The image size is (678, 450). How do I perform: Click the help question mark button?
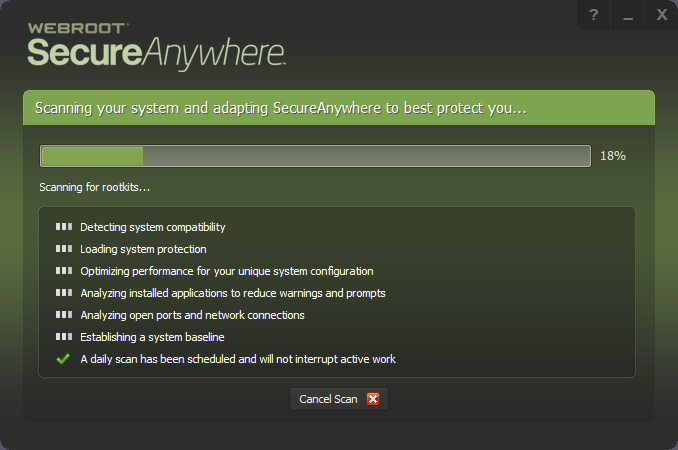point(594,15)
